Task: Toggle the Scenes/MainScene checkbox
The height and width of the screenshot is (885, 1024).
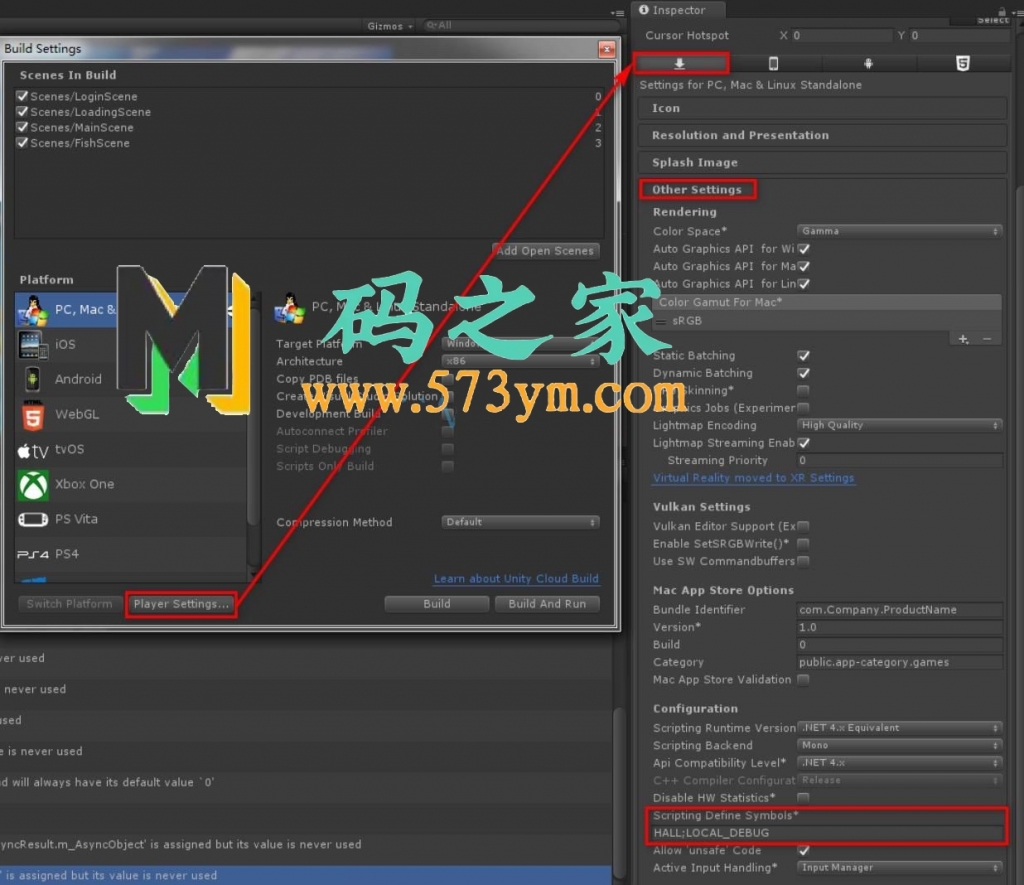Action: click(x=22, y=127)
